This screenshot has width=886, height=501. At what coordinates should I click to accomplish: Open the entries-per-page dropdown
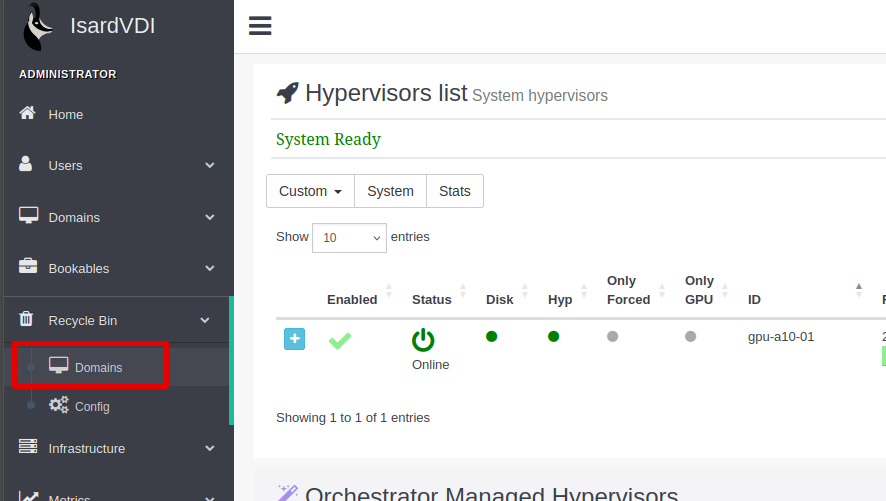[349, 238]
